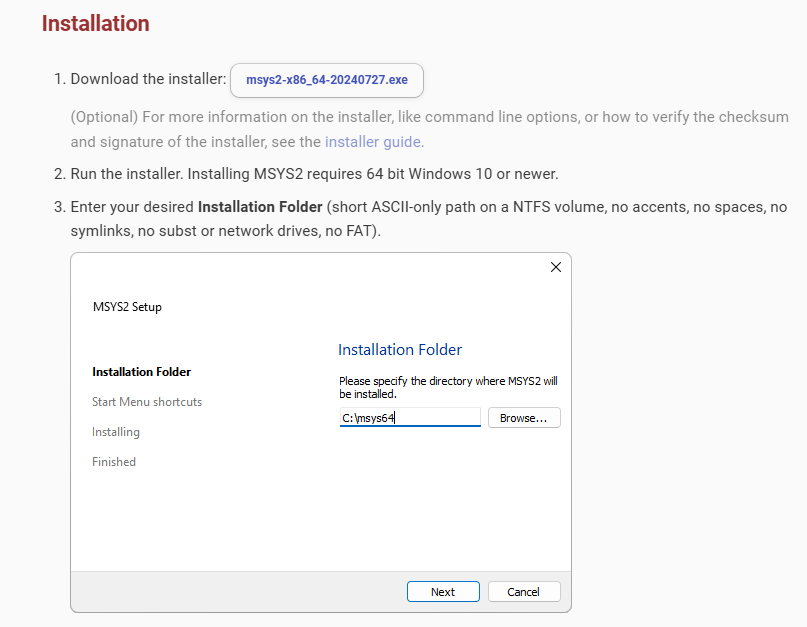
Task: Click the 'Download the installer:' step label
Action: click(x=148, y=79)
